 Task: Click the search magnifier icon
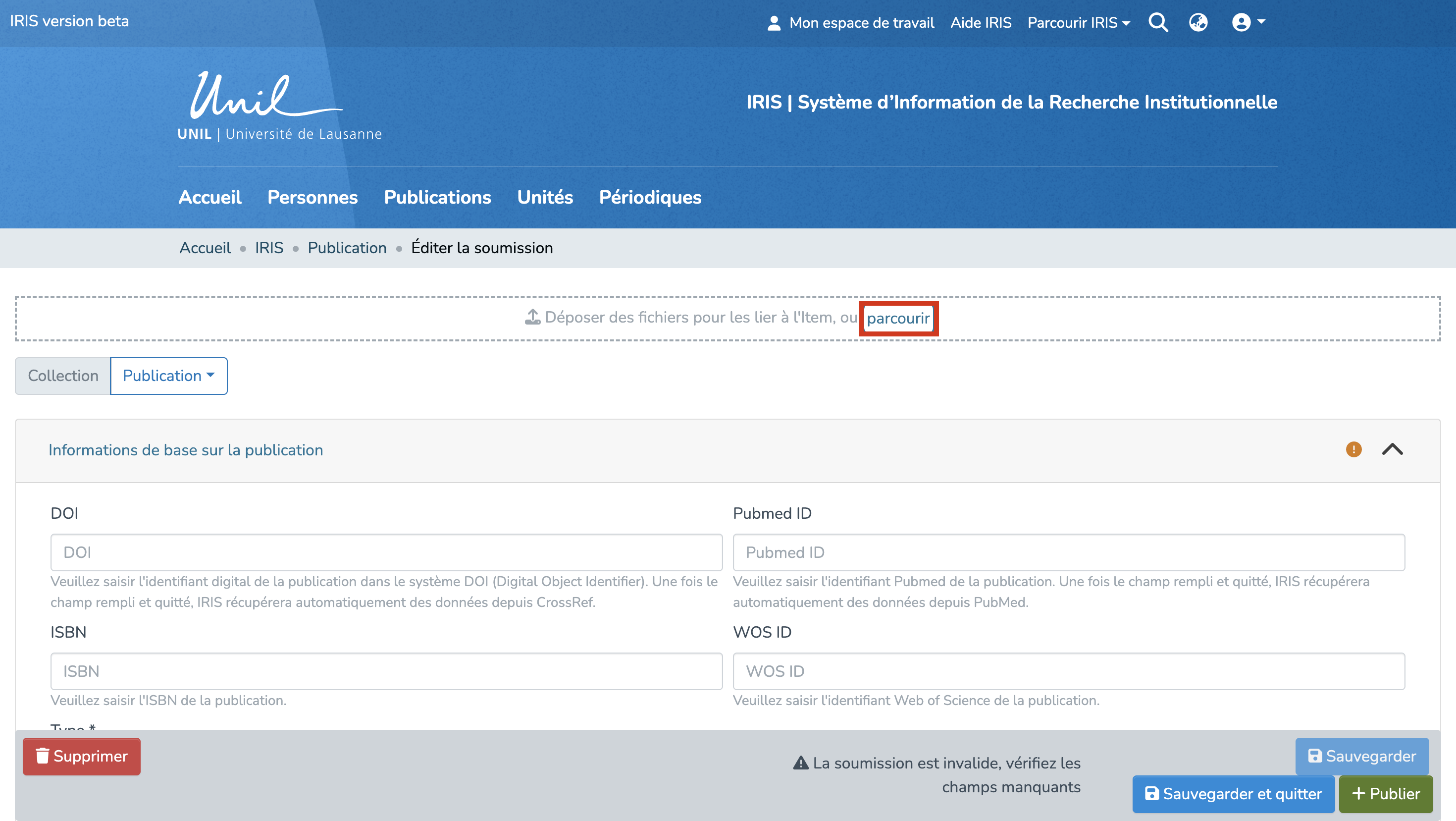click(1157, 23)
